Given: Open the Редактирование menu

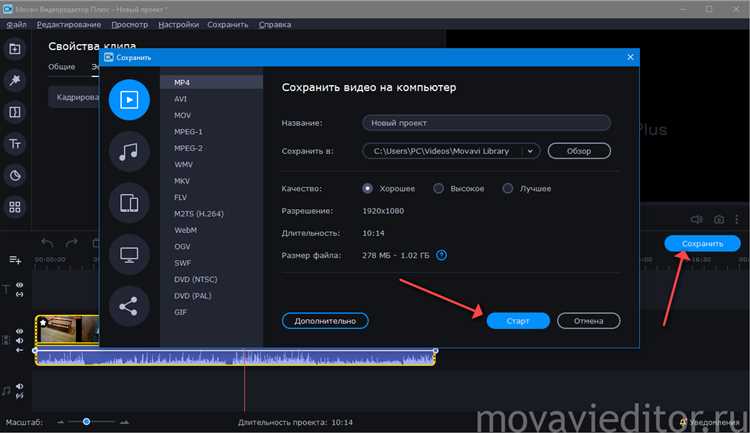Looking at the screenshot, I should 69,24.
